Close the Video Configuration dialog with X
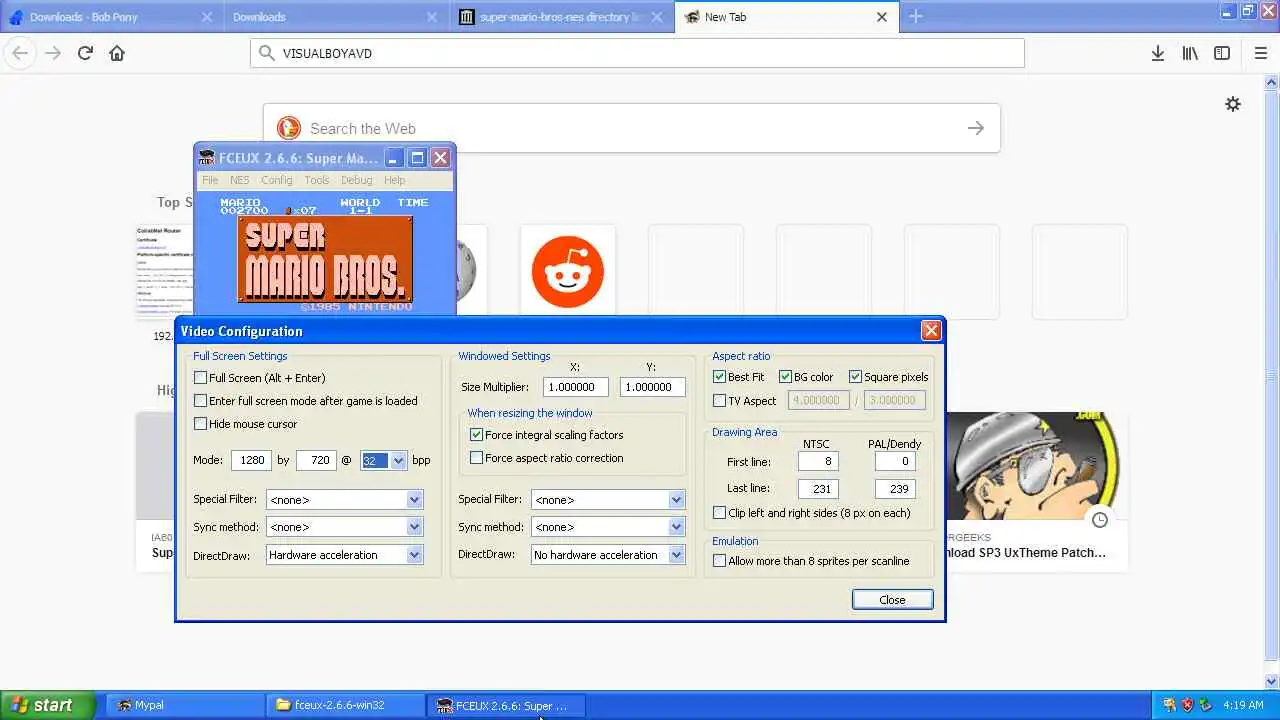1280x720 pixels. tap(931, 331)
